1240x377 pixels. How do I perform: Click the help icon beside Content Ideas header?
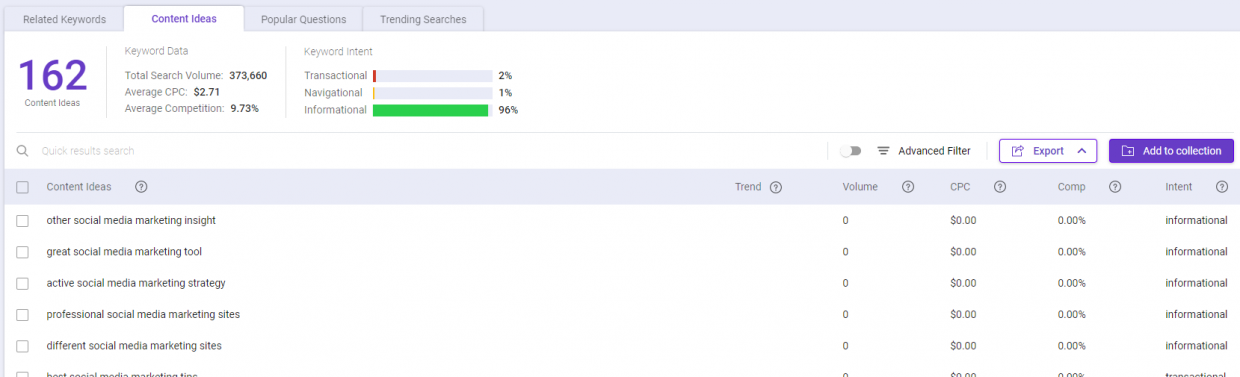point(141,187)
